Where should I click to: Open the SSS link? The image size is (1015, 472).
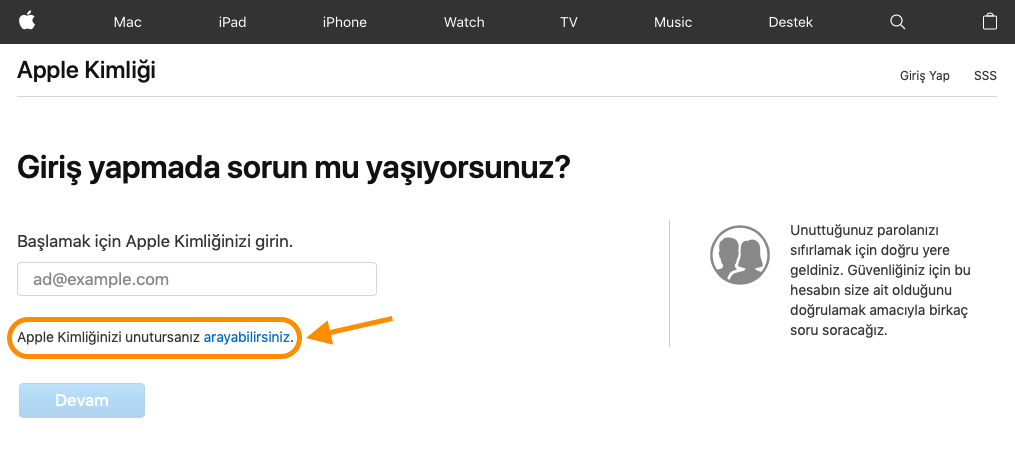coord(985,76)
